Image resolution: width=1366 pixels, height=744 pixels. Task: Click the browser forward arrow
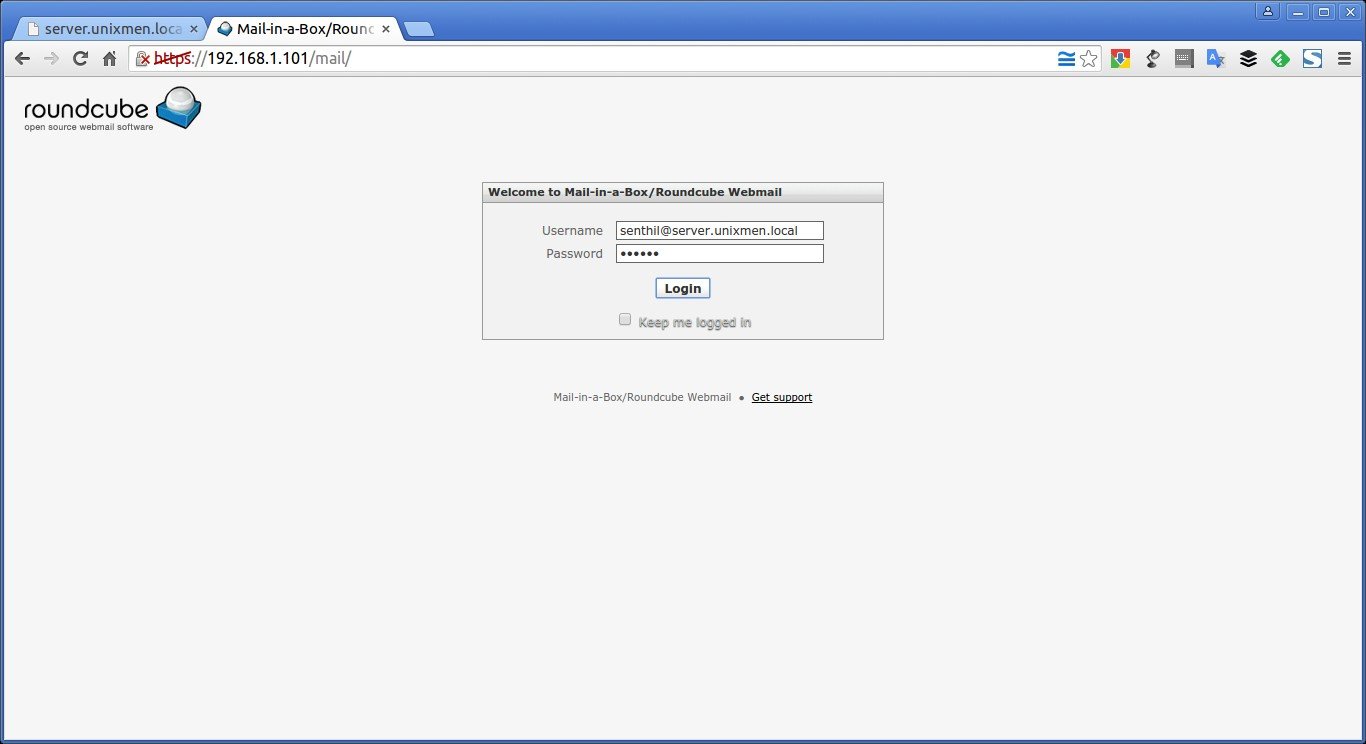[51, 59]
